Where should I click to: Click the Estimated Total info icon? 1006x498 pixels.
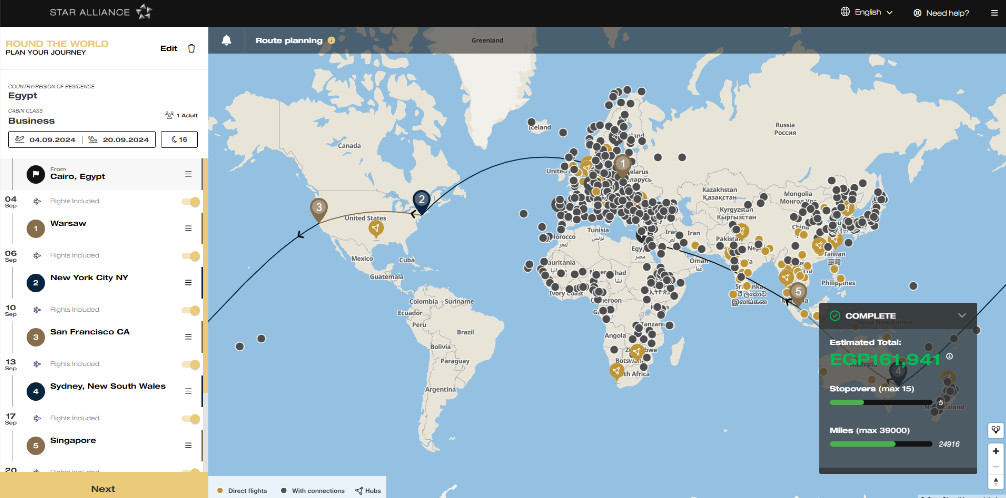(x=950, y=357)
